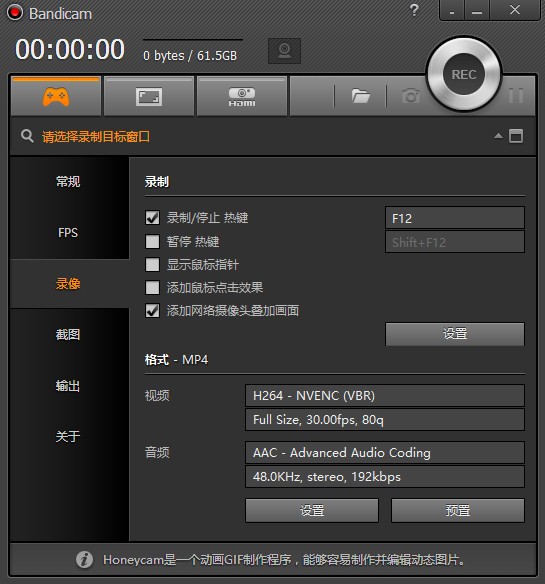
Task: Click the 预置 presets button
Action: [458, 510]
